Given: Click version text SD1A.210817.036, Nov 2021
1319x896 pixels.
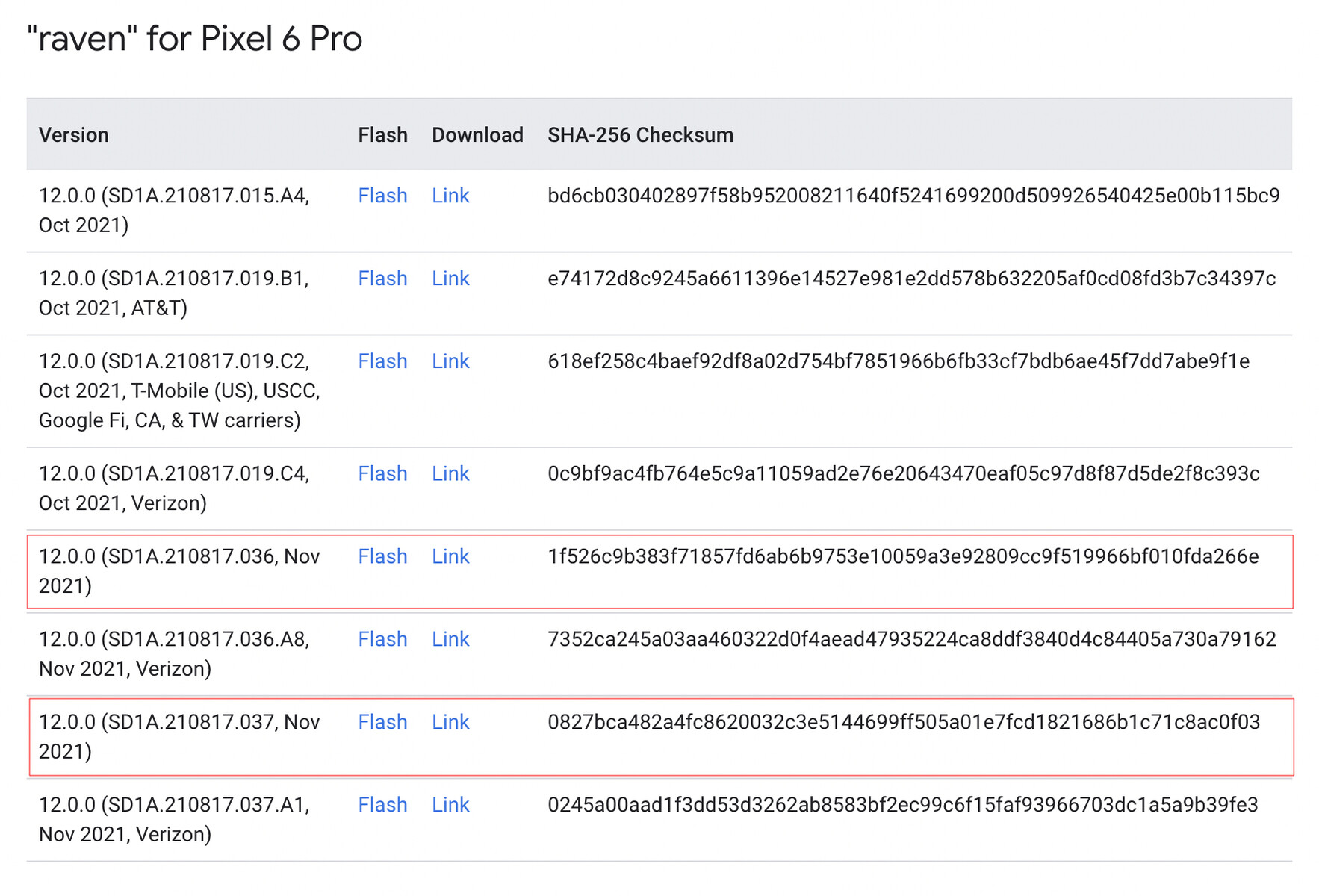Looking at the screenshot, I should click(x=179, y=572).
